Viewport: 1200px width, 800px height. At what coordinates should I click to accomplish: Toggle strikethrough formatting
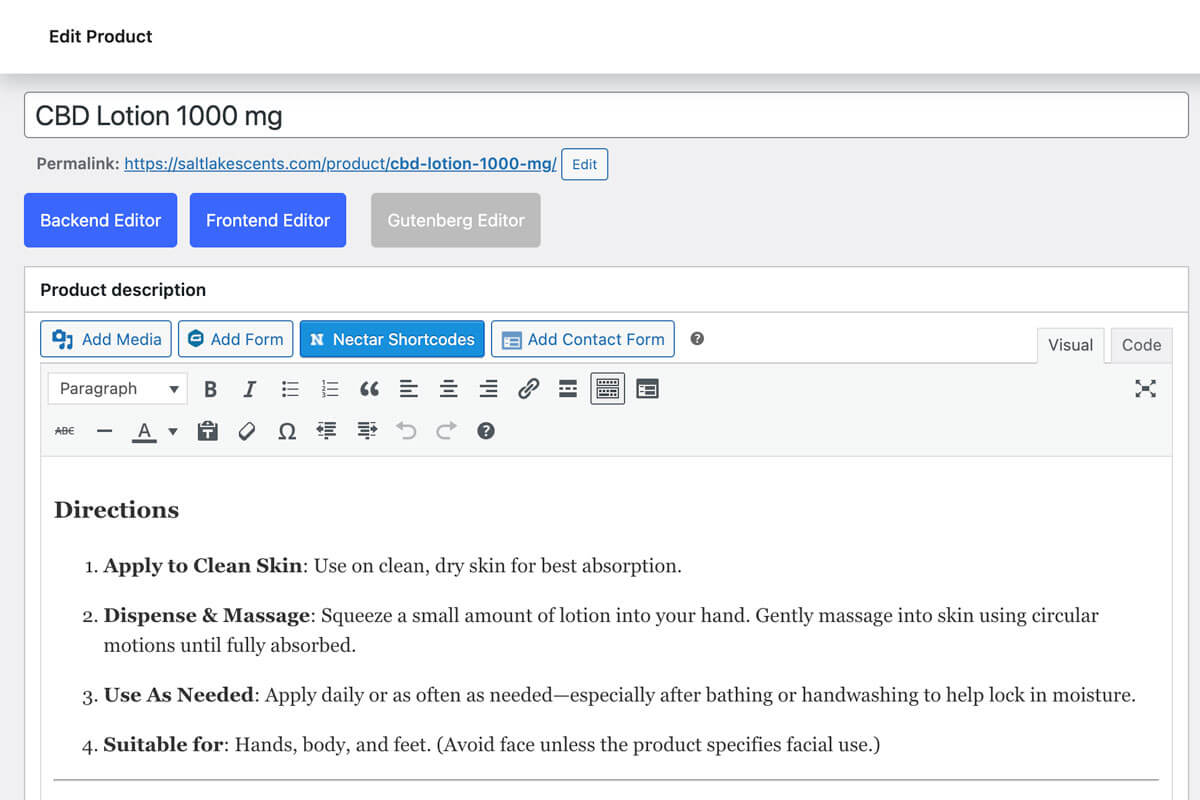[x=64, y=431]
